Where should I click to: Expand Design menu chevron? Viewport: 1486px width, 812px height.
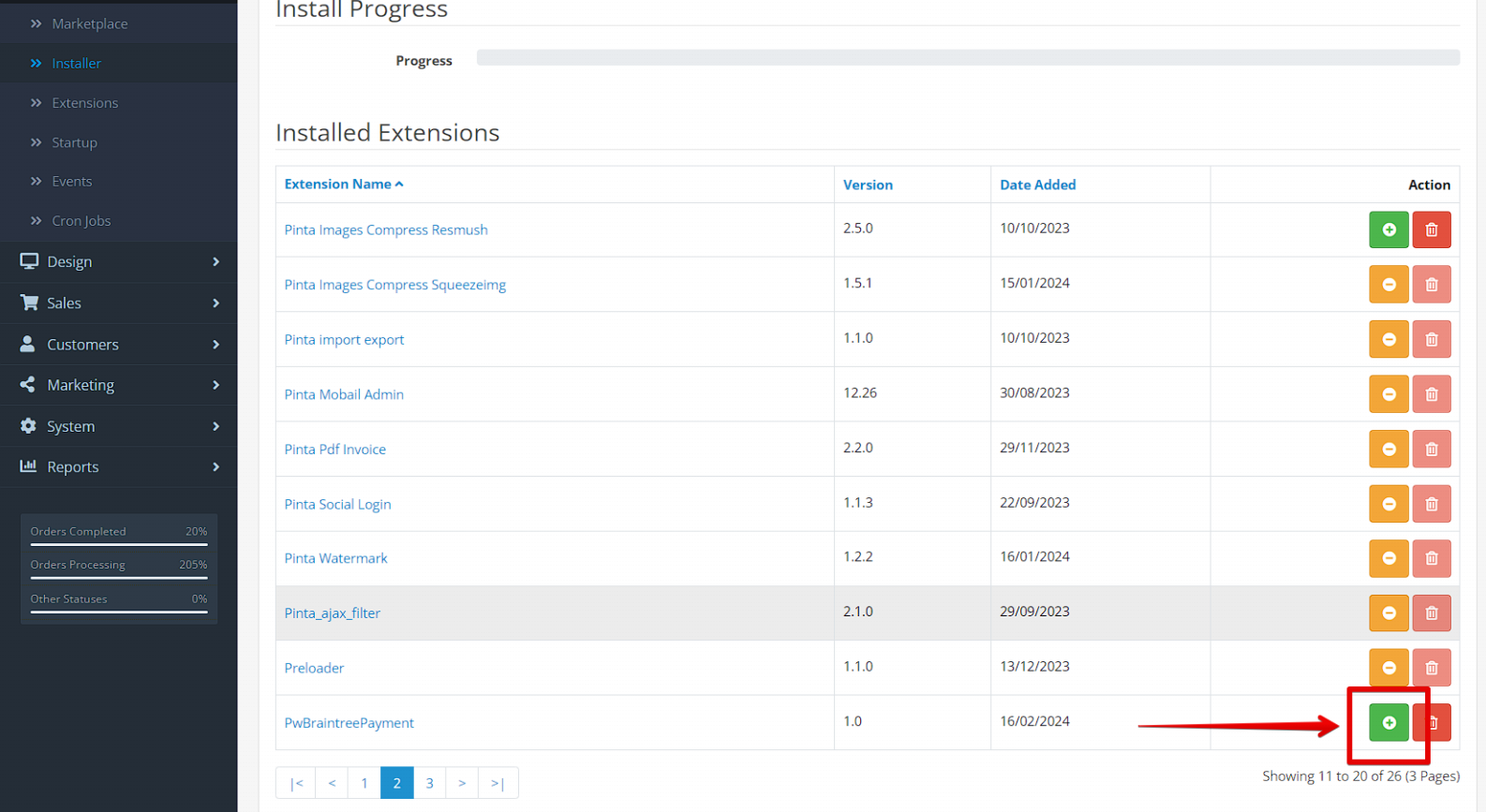[216, 261]
